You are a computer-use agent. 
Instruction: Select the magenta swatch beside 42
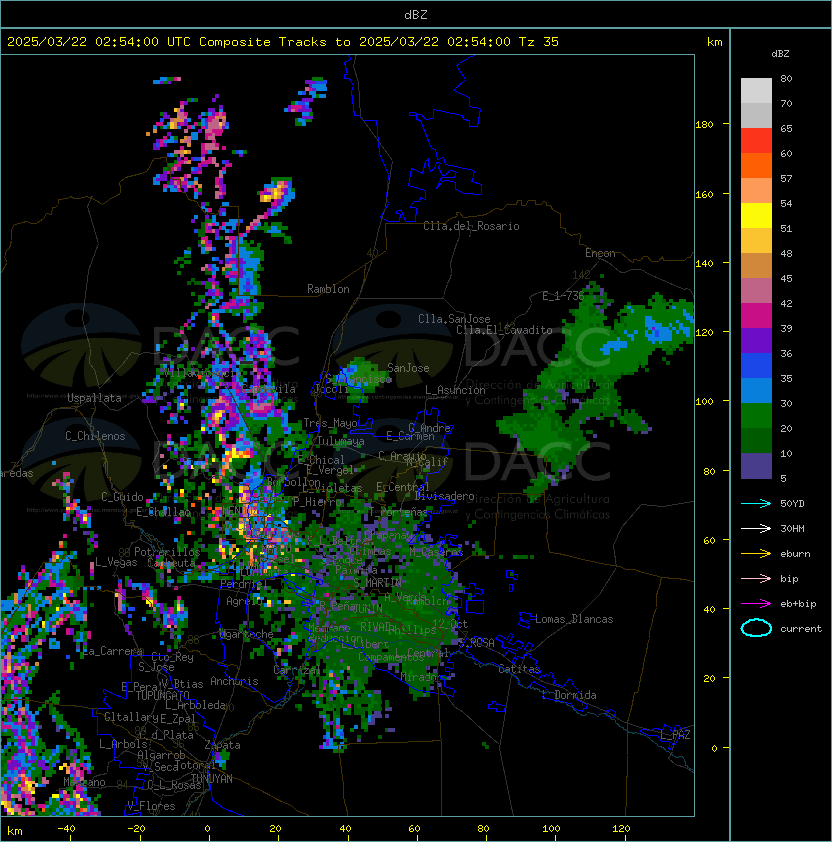coord(756,316)
